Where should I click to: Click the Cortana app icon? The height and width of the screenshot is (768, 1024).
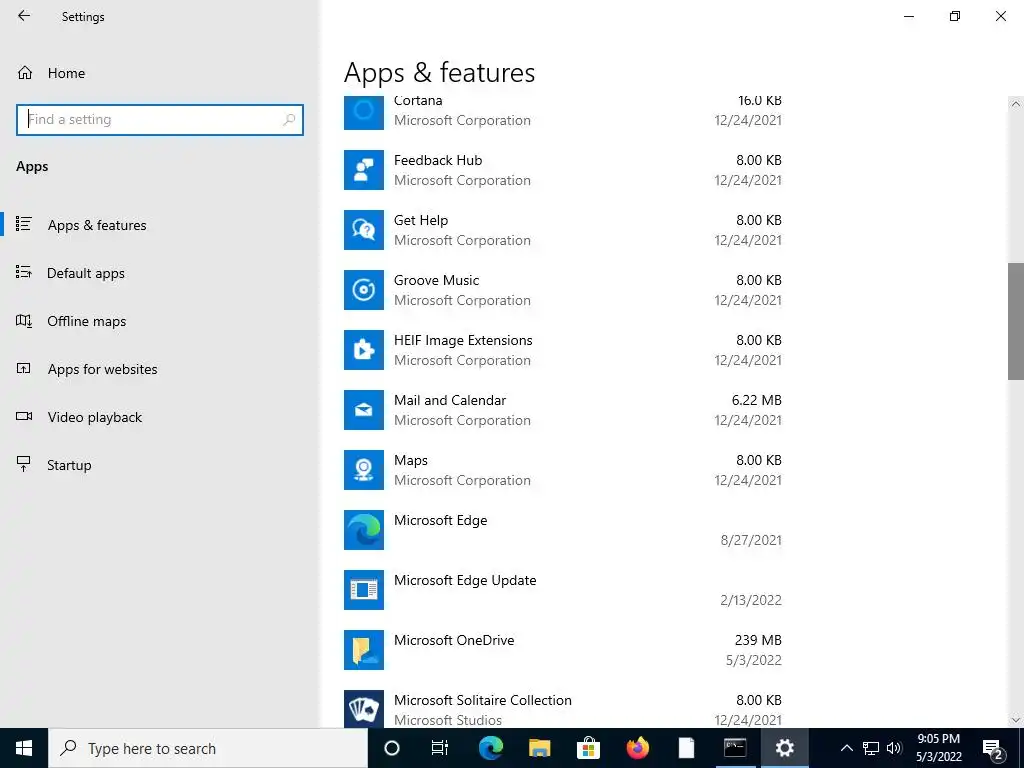(x=364, y=113)
